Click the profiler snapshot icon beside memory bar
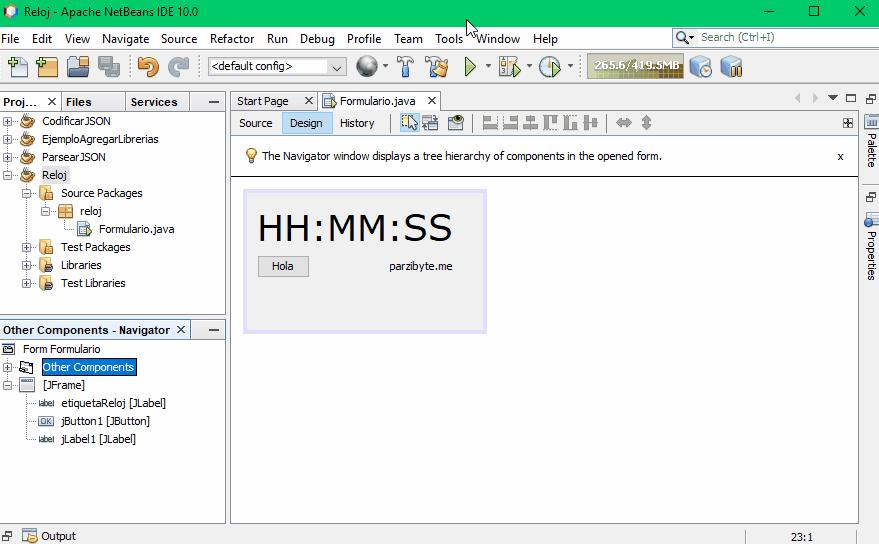The width and height of the screenshot is (879, 544). 701,66
